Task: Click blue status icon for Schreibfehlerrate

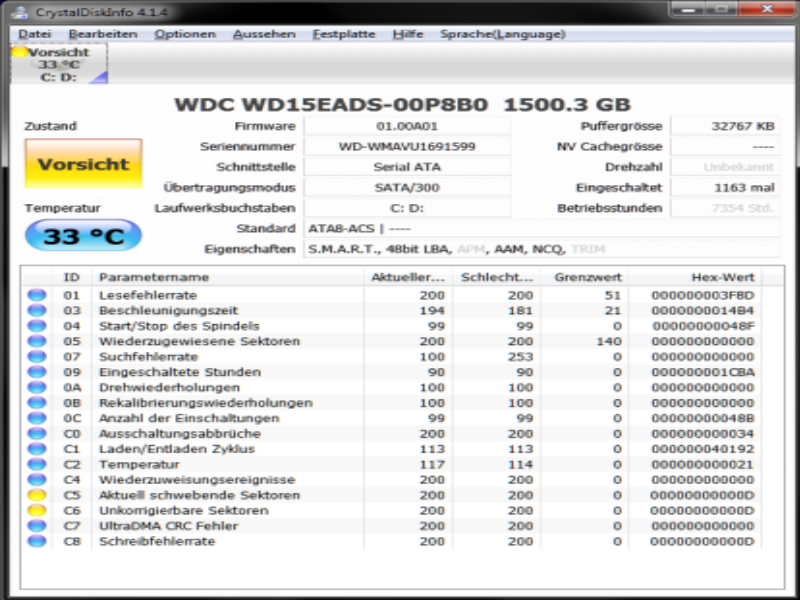Action: pyautogui.click(x=37, y=541)
